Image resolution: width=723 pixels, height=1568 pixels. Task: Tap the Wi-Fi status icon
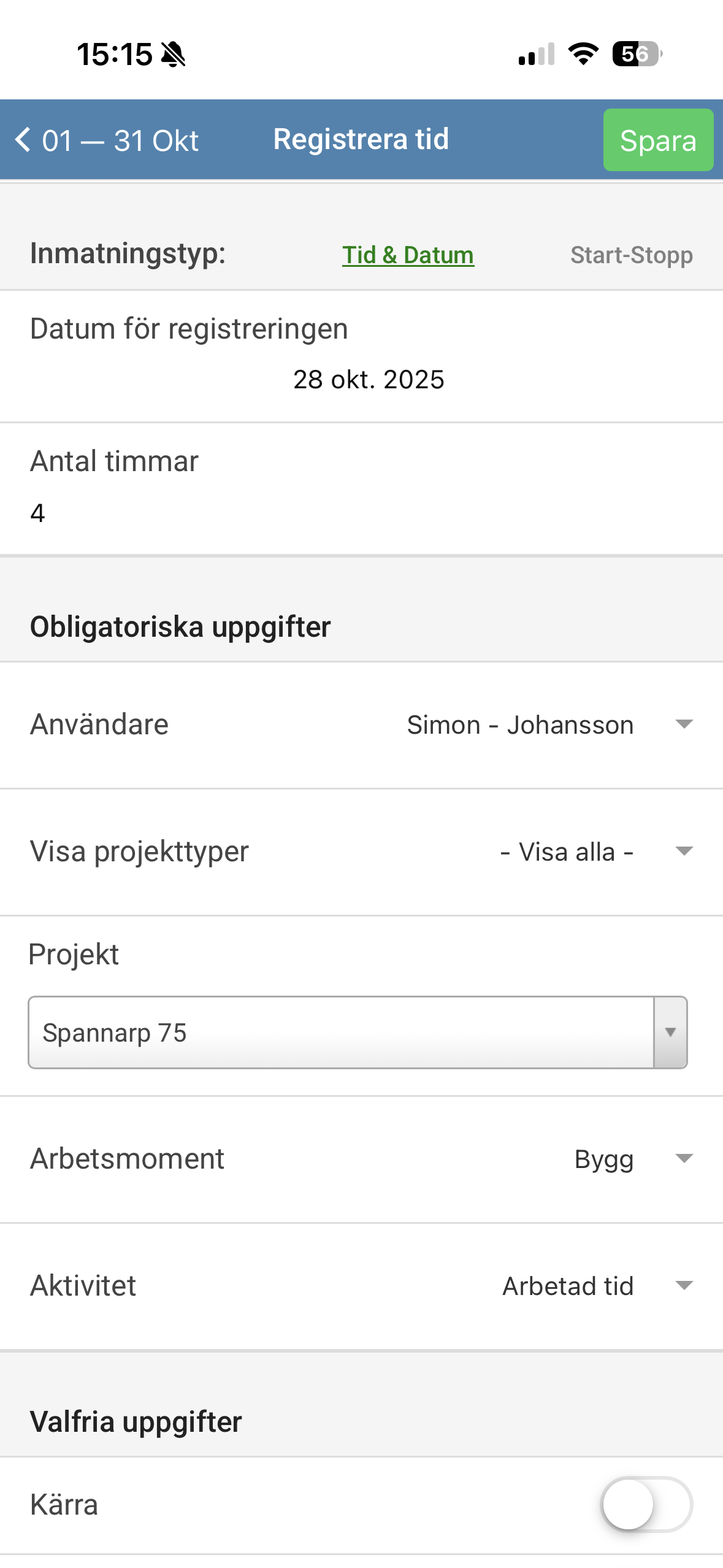583,54
